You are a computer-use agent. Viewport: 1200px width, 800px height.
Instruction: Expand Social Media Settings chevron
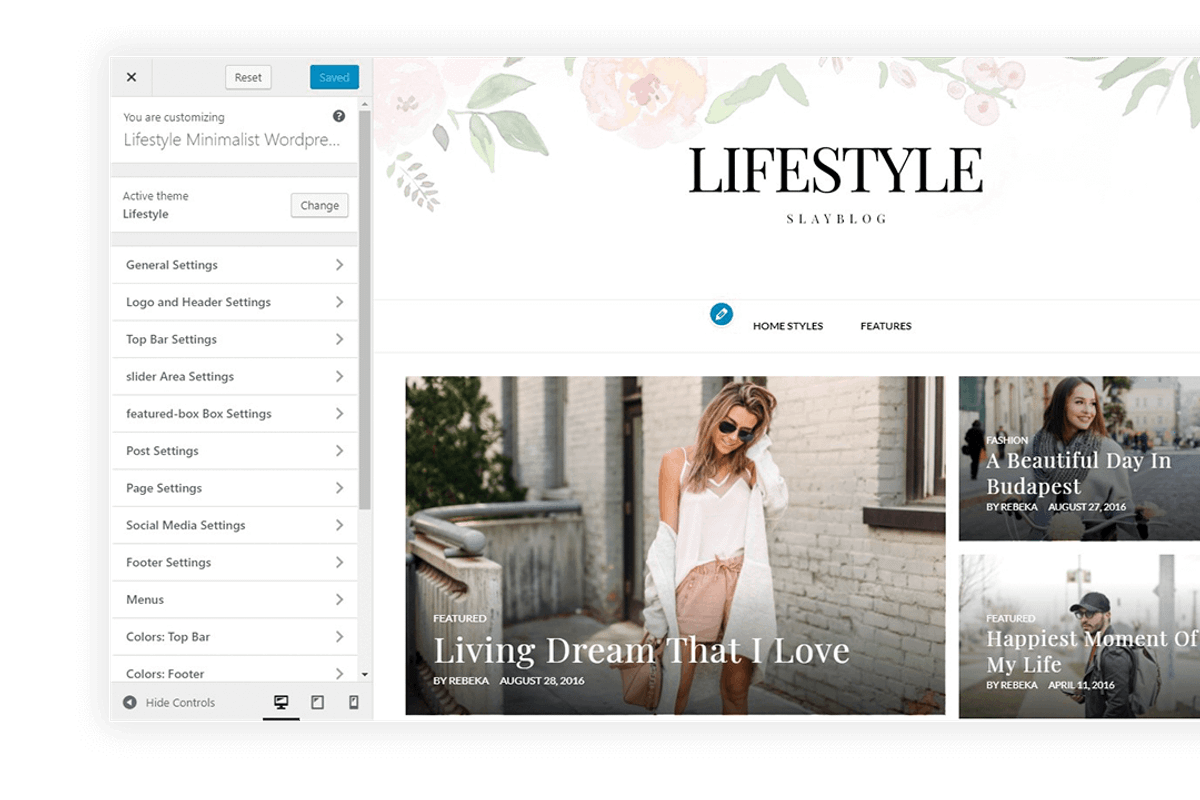click(x=339, y=525)
